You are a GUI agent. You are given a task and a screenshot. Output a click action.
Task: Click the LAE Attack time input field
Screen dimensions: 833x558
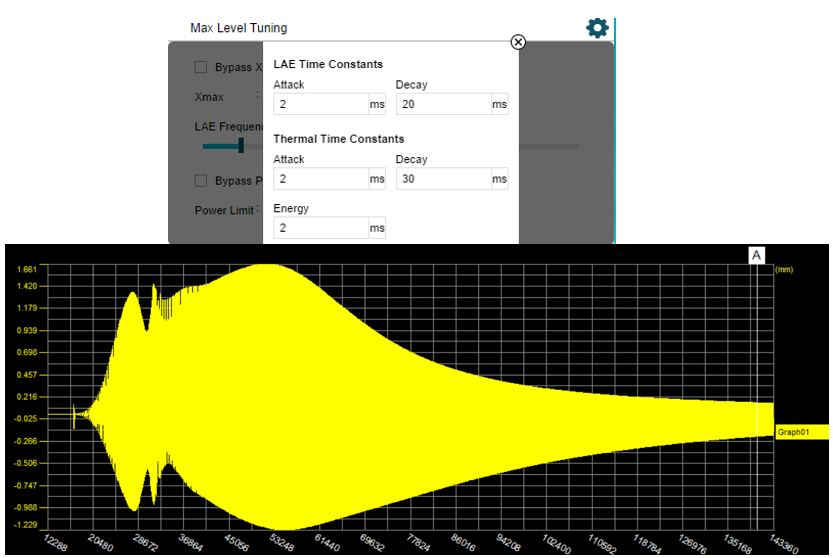click(x=320, y=105)
